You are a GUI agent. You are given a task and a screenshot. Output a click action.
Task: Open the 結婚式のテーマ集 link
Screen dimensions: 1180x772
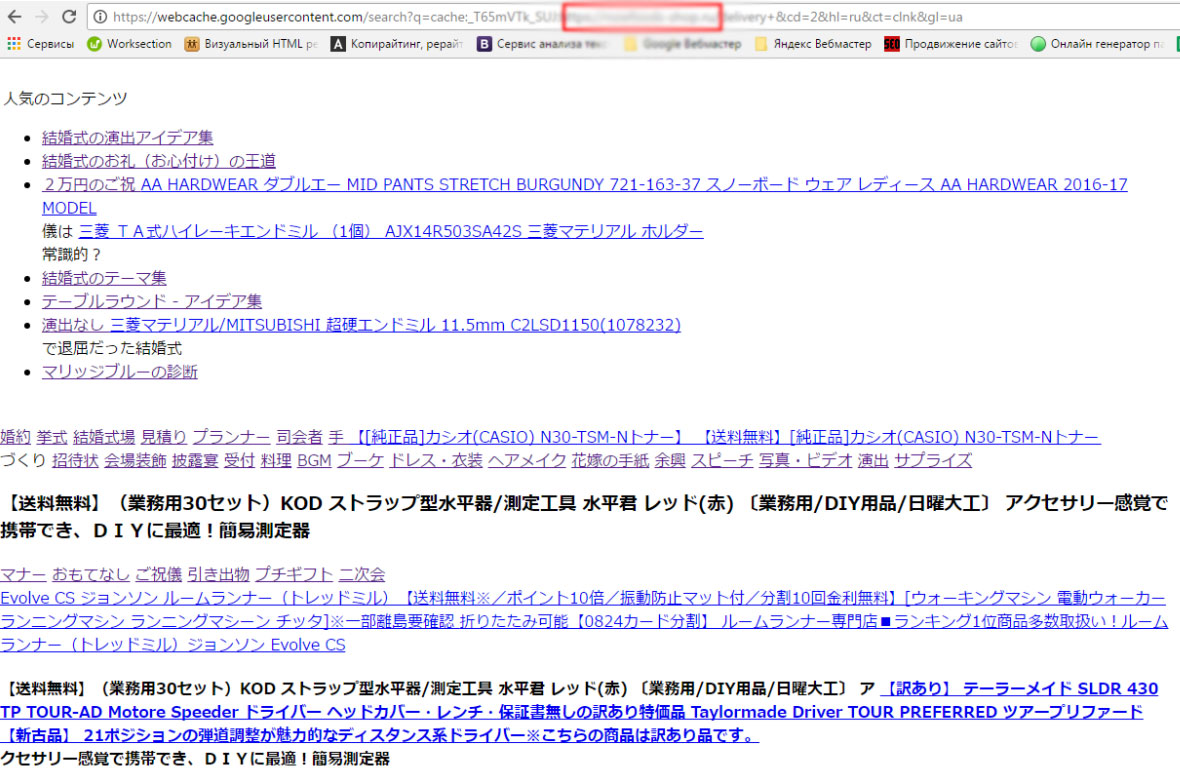point(104,278)
